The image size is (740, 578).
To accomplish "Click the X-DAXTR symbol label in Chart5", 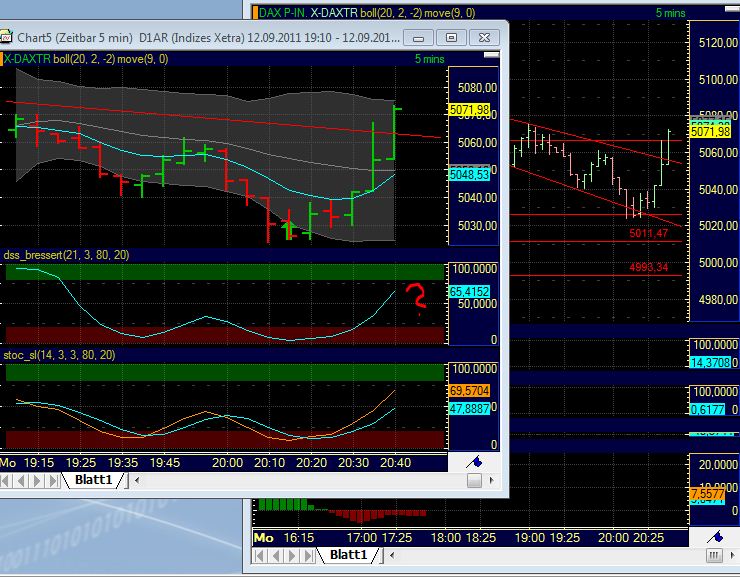I will point(27,59).
